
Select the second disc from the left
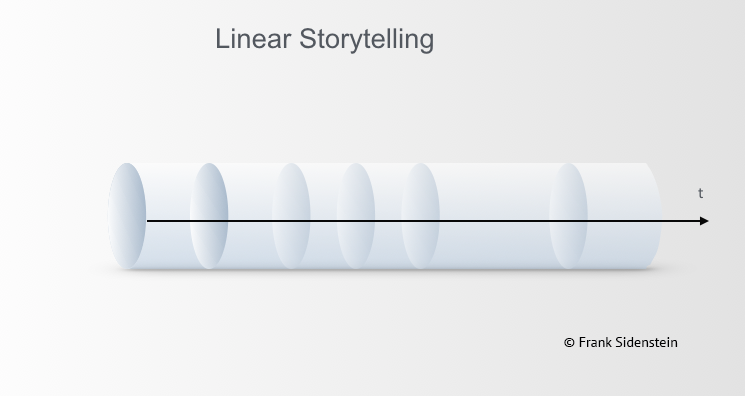pos(209,216)
